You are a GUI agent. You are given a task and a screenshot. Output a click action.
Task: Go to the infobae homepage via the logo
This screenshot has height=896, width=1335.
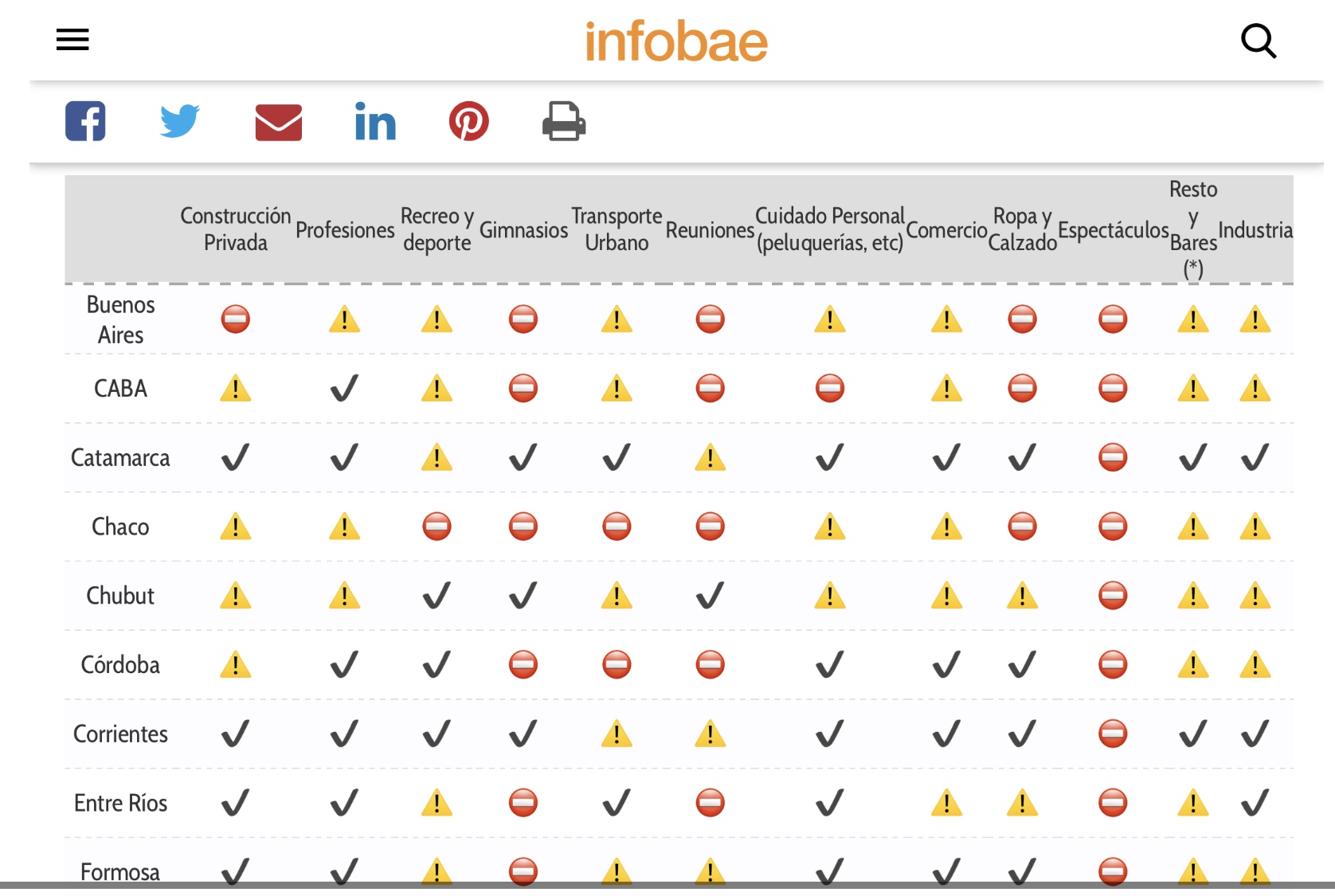pos(676,41)
